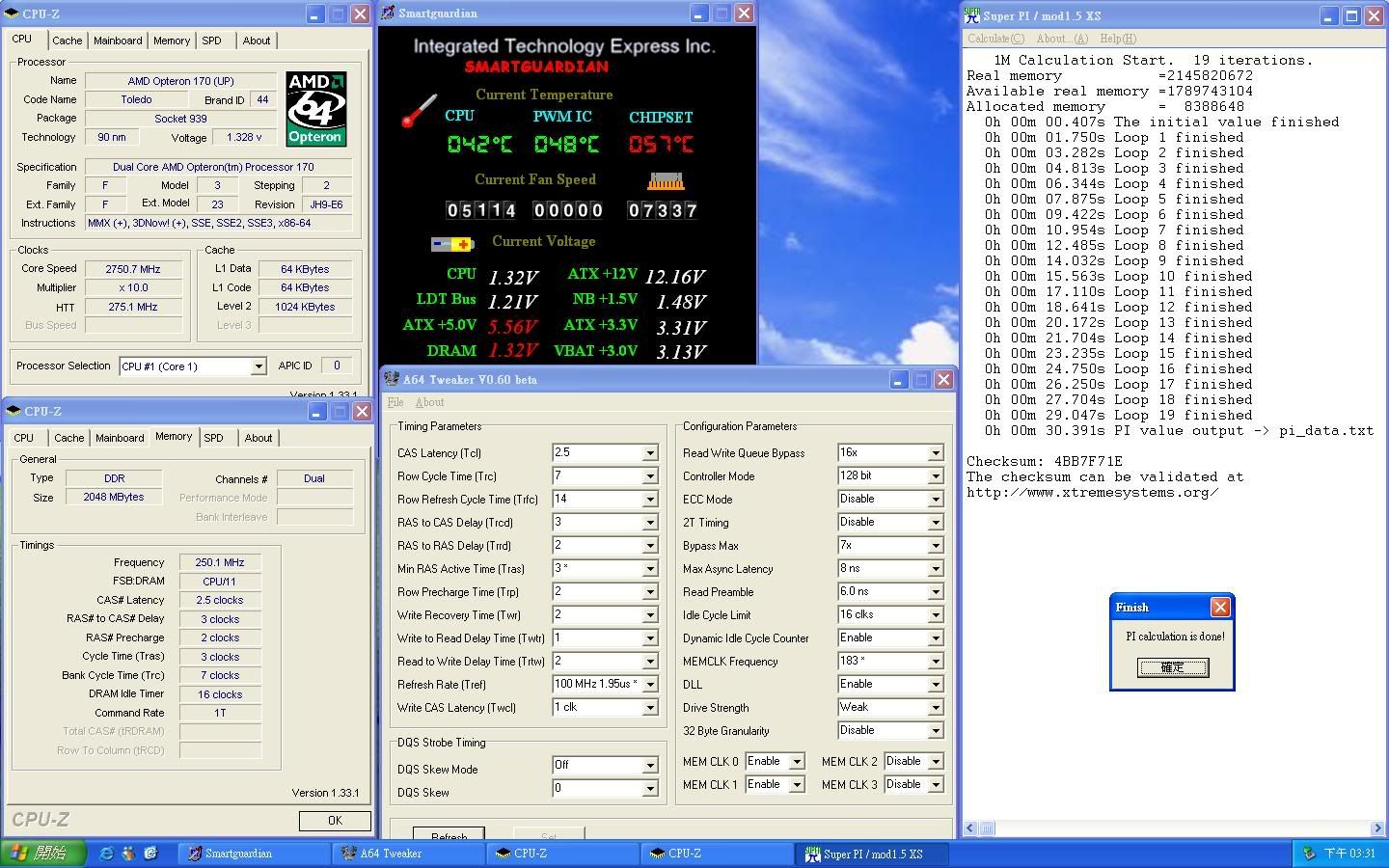1389x868 pixels.
Task: Switch to SPD tab in CPU-Z memory timings window
Action: pyautogui.click(x=213, y=438)
